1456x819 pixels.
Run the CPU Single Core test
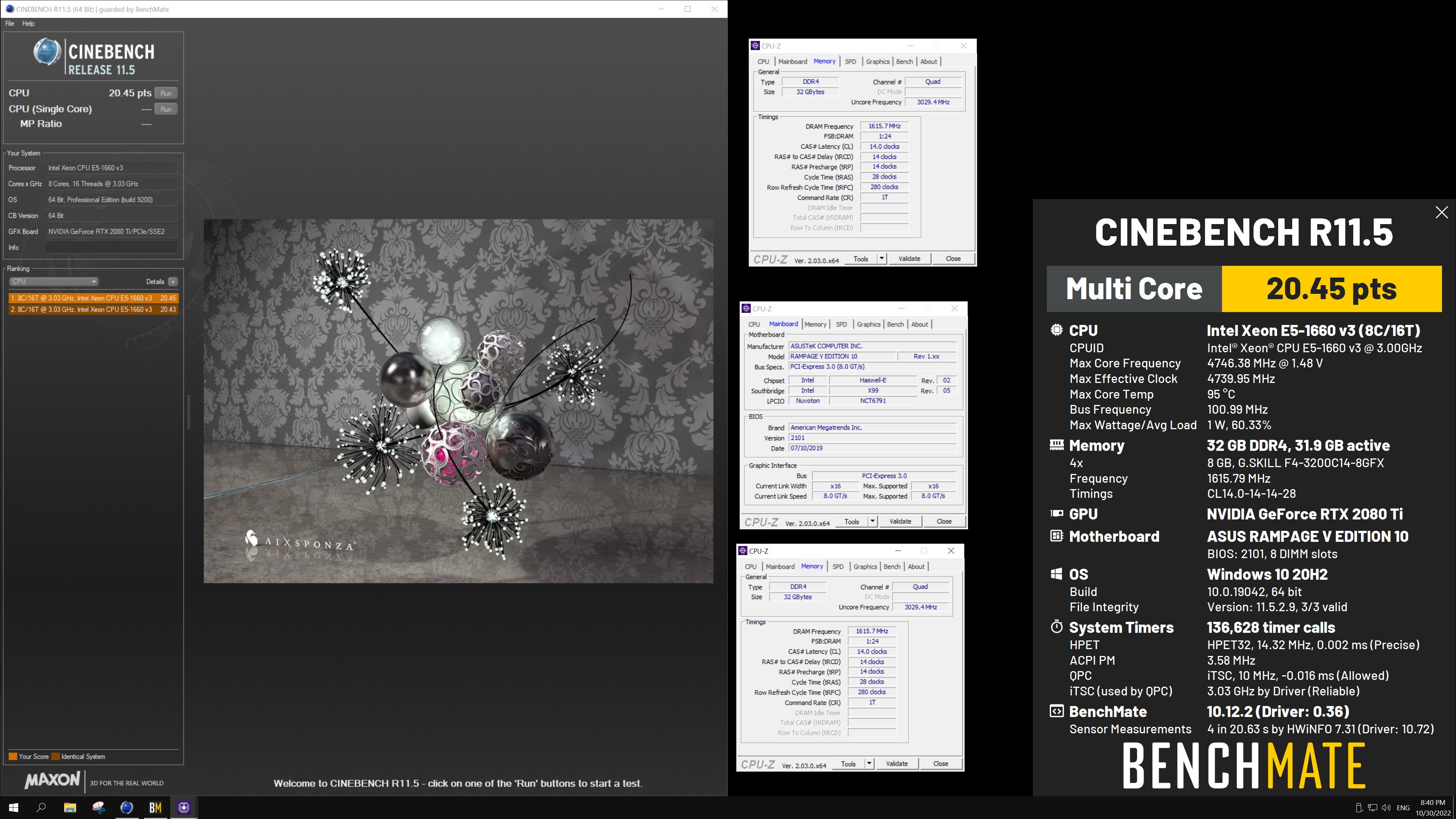166,109
